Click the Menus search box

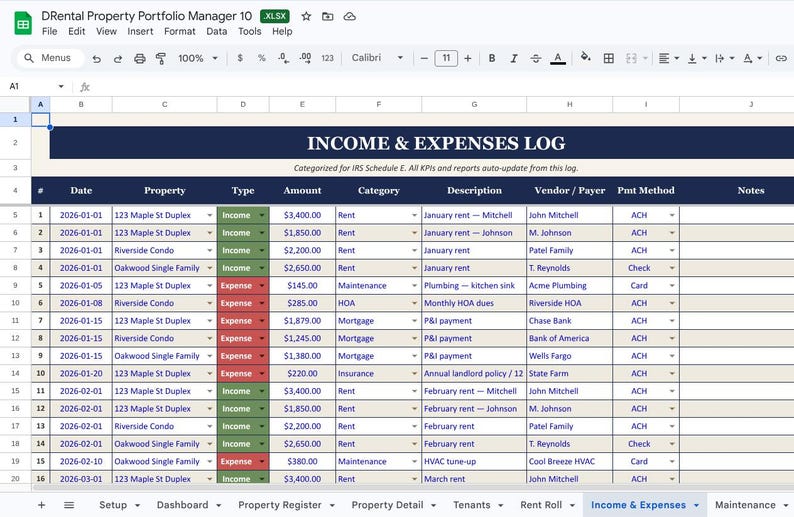coord(51,58)
